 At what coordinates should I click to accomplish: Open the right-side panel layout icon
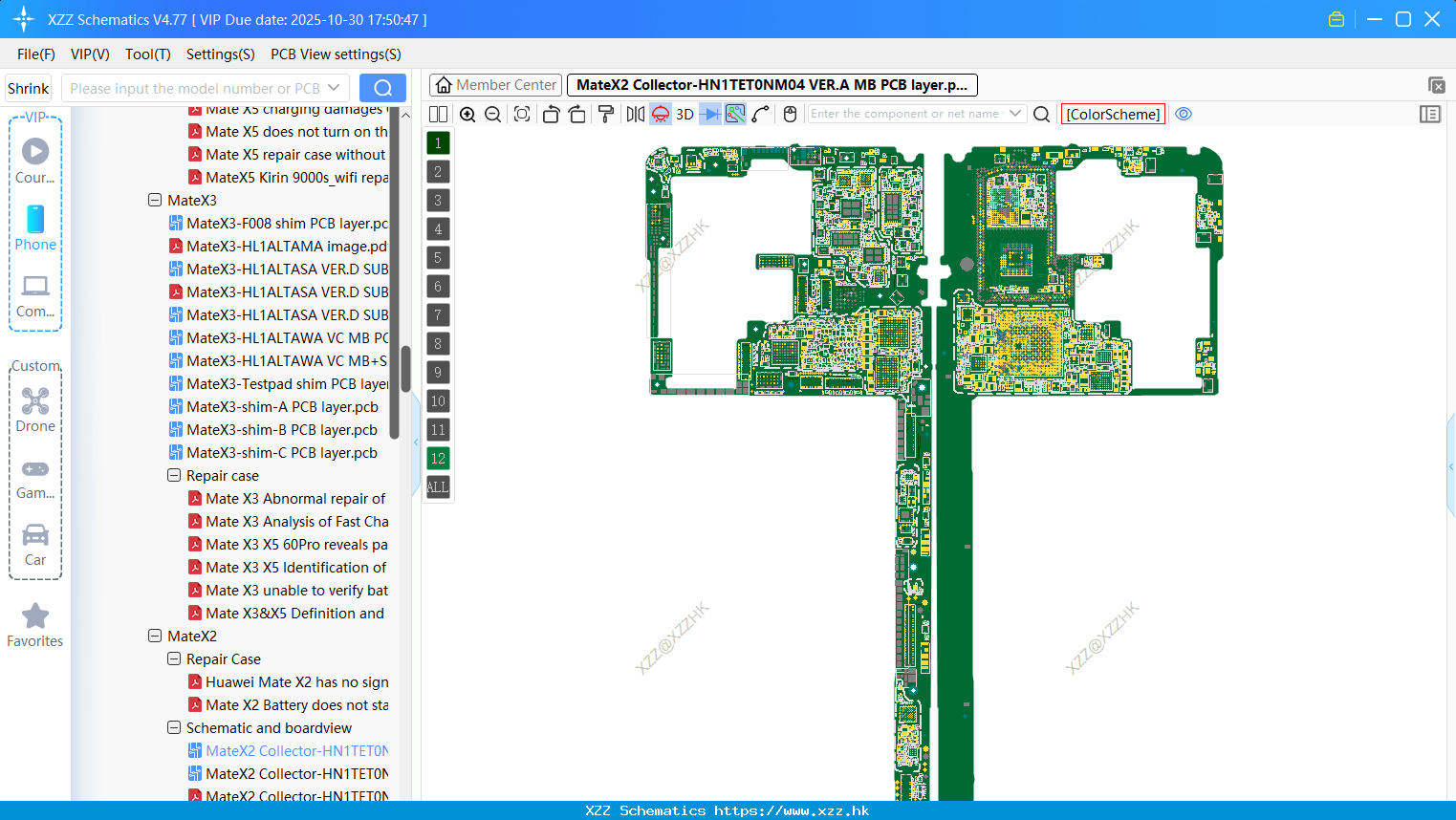pyautogui.click(x=1430, y=114)
